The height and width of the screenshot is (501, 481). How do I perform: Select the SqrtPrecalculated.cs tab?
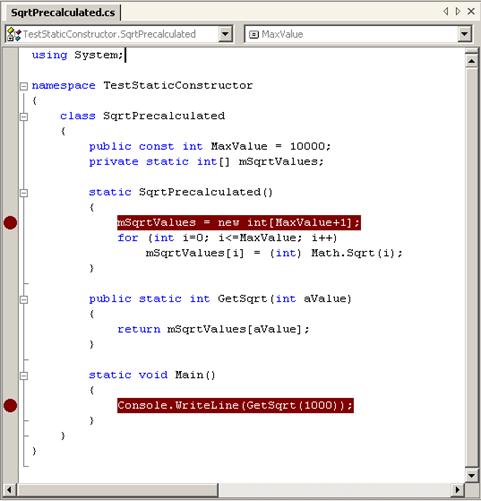(63, 12)
